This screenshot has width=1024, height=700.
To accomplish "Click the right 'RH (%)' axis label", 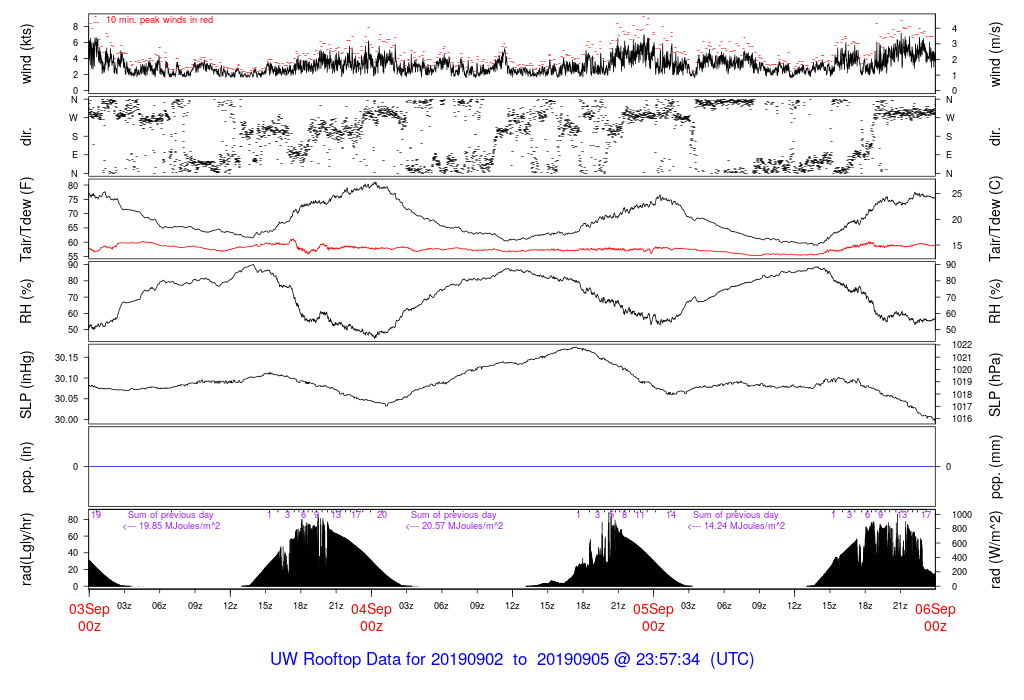I will pos(995,302).
